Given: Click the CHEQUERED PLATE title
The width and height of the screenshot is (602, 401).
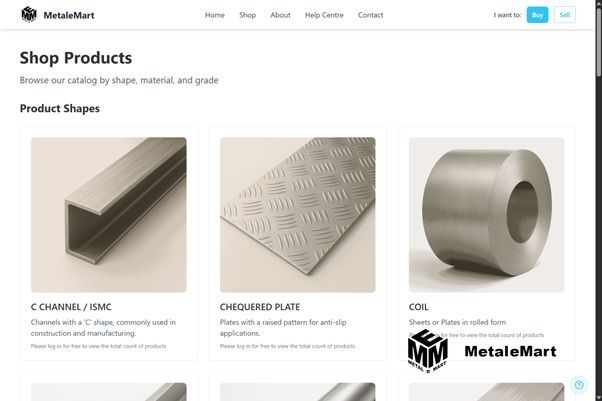Looking at the screenshot, I should (x=260, y=307).
